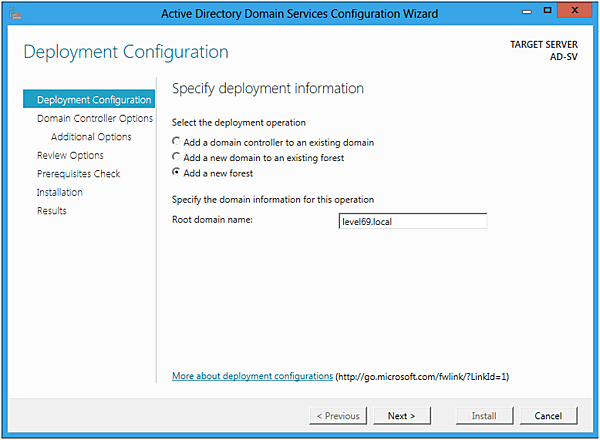This screenshot has height=440, width=600.
Task: Select Deployment Configuration in the sidebar
Action: [94, 100]
